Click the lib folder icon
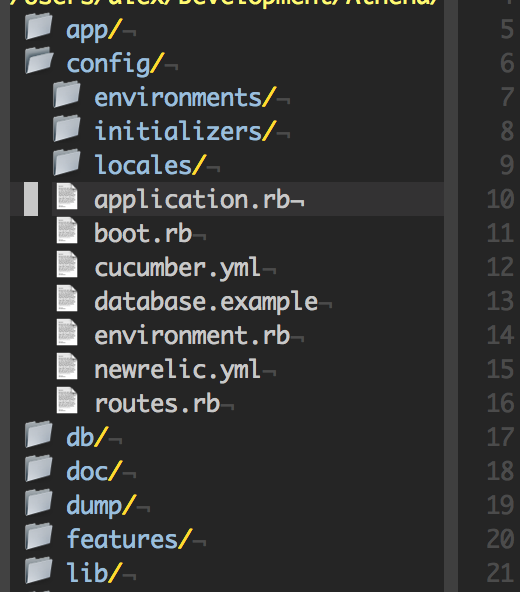The height and width of the screenshot is (592, 520). click(x=39, y=570)
